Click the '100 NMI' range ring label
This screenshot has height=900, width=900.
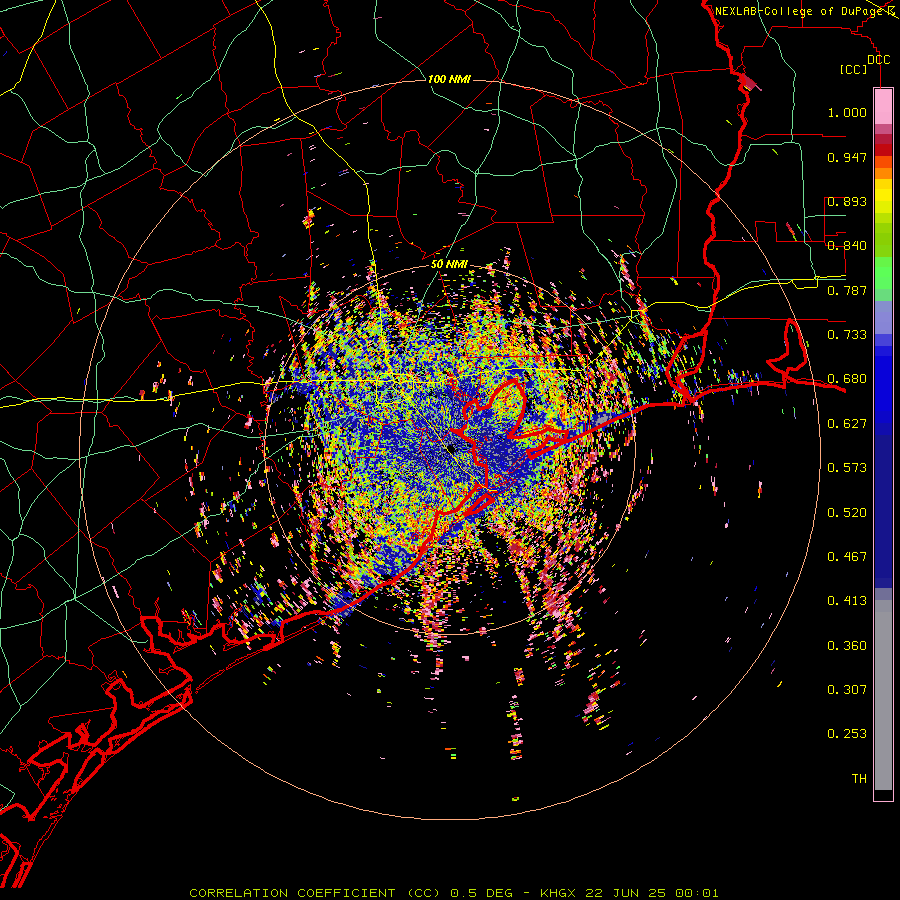449,79
